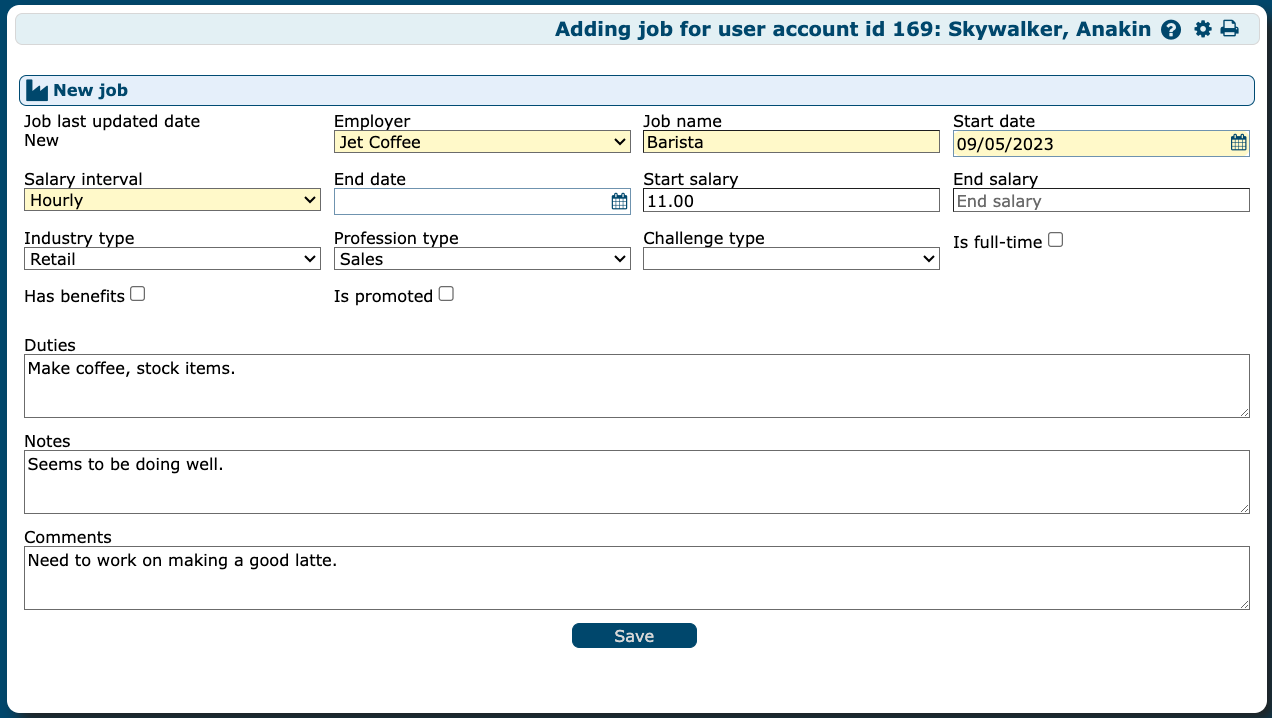
Task: Open the End date calendar picker
Action: coord(618,200)
